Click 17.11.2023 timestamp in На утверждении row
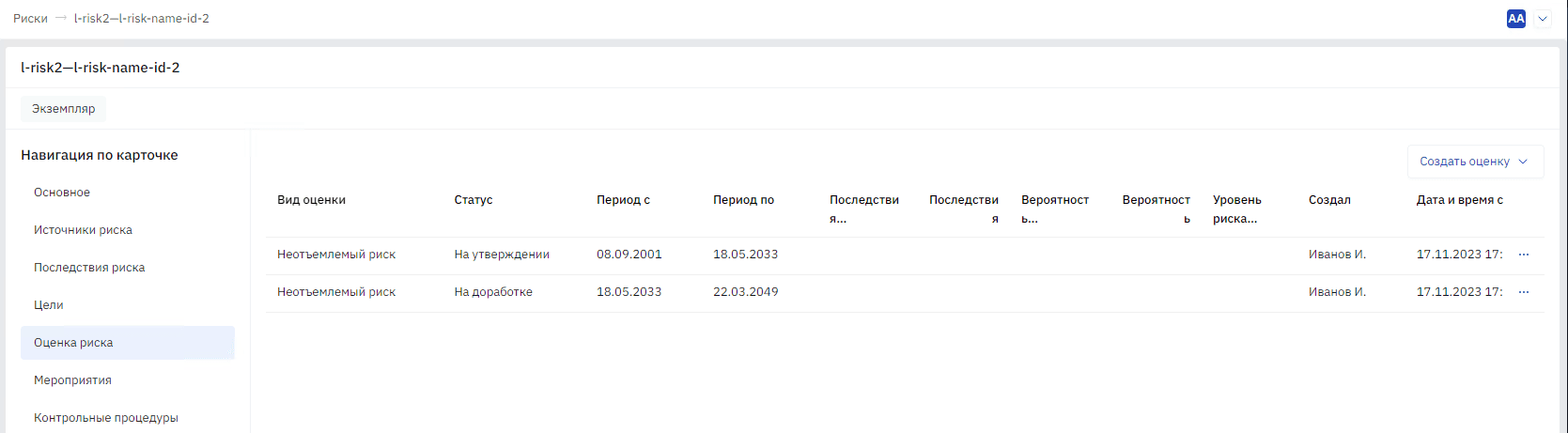This screenshot has width=1568, height=433. [x=1460, y=255]
